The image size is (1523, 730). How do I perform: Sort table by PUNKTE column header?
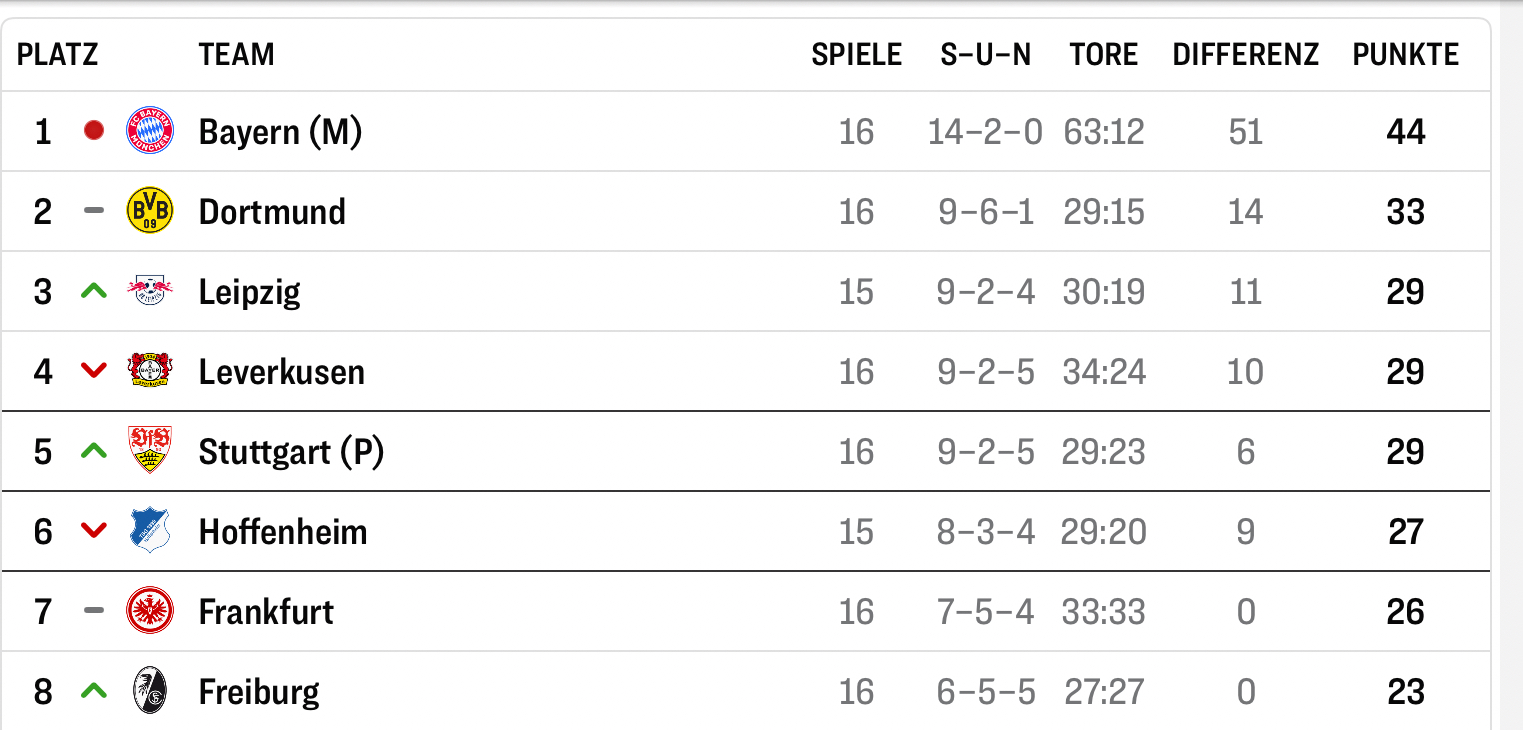coord(1405,54)
